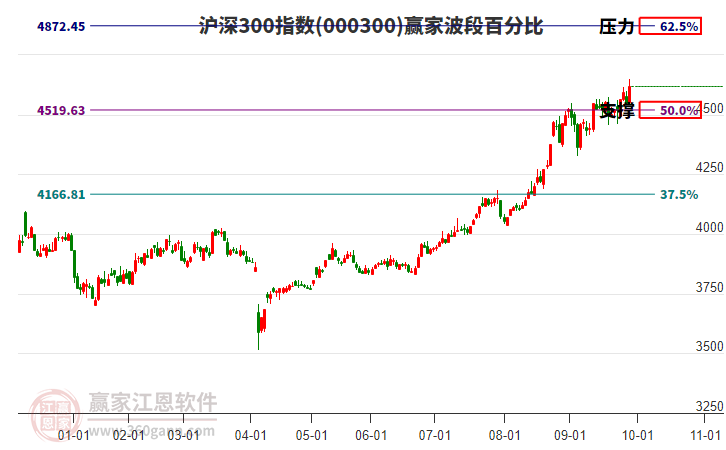Click the 压力 resistance label

(617, 26)
